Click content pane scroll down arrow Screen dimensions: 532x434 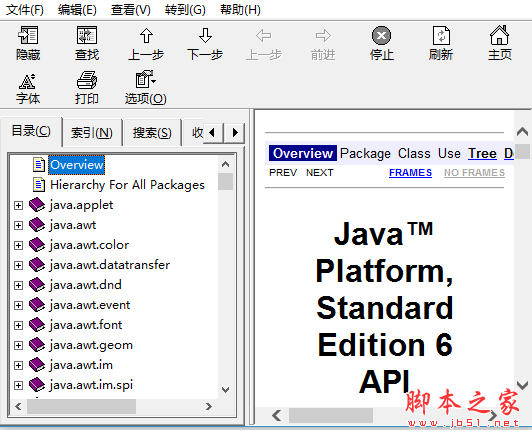(x=522, y=385)
